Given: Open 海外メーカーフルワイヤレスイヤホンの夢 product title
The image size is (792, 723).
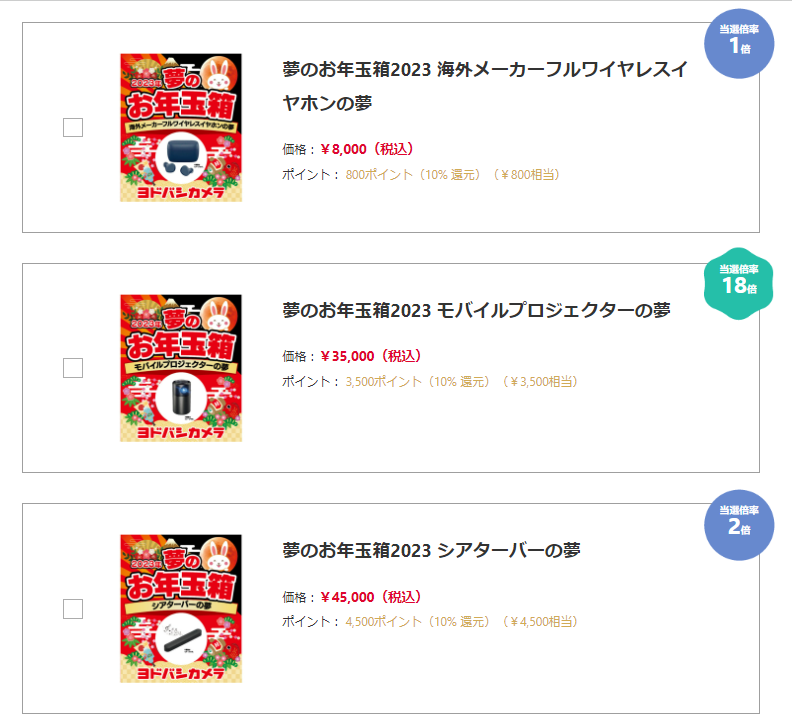Looking at the screenshot, I should click(x=485, y=86).
